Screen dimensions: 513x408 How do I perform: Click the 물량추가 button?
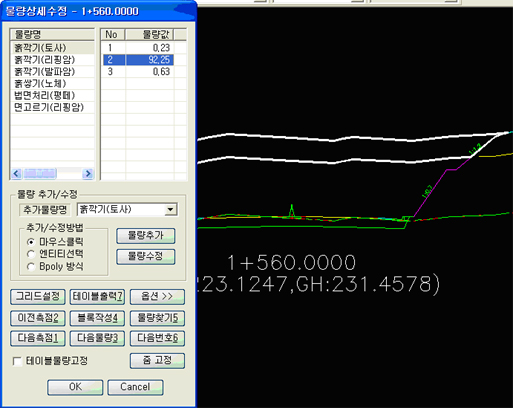[x=146, y=236]
